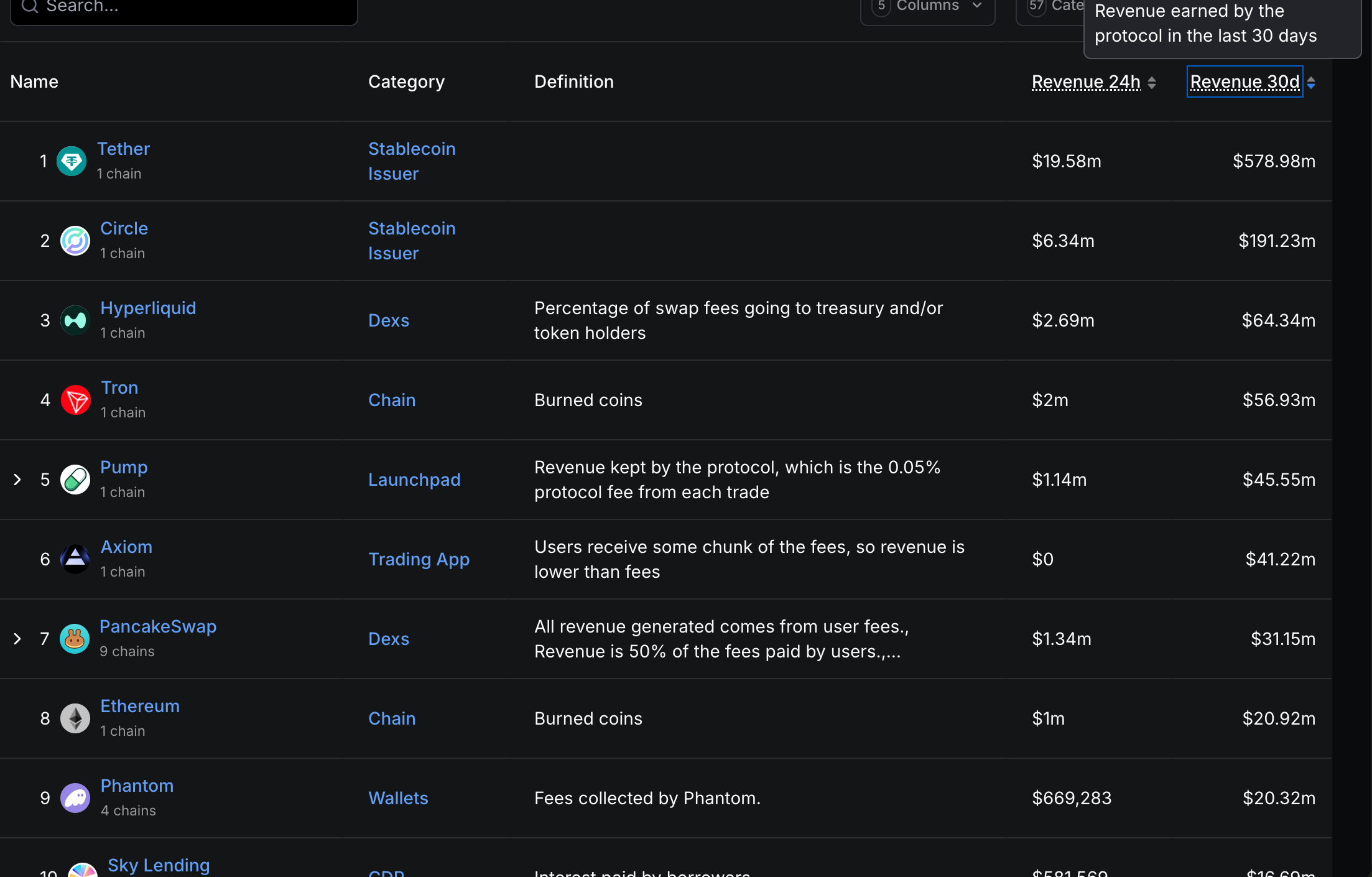This screenshot has width=1372, height=877.
Task: Click the Category column header
Action: pos(406,81)
